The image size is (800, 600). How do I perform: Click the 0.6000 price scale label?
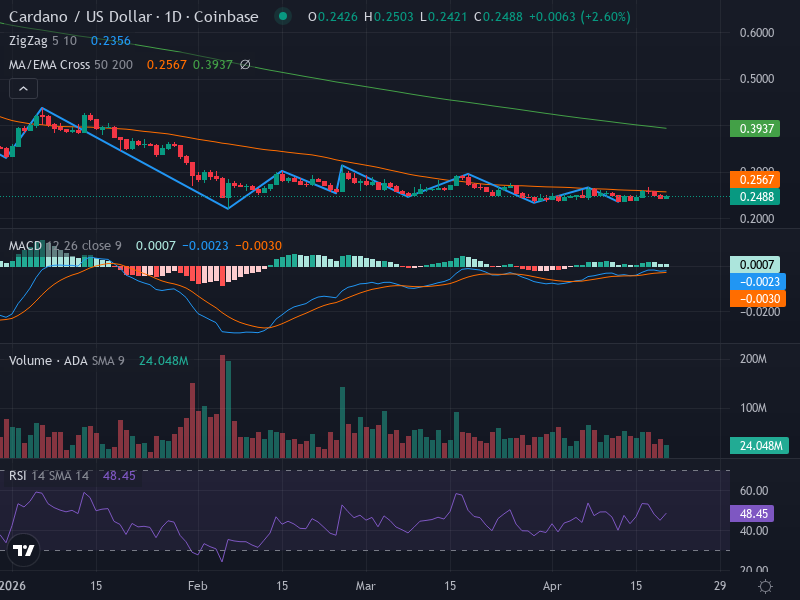click(x=757, y=33)
